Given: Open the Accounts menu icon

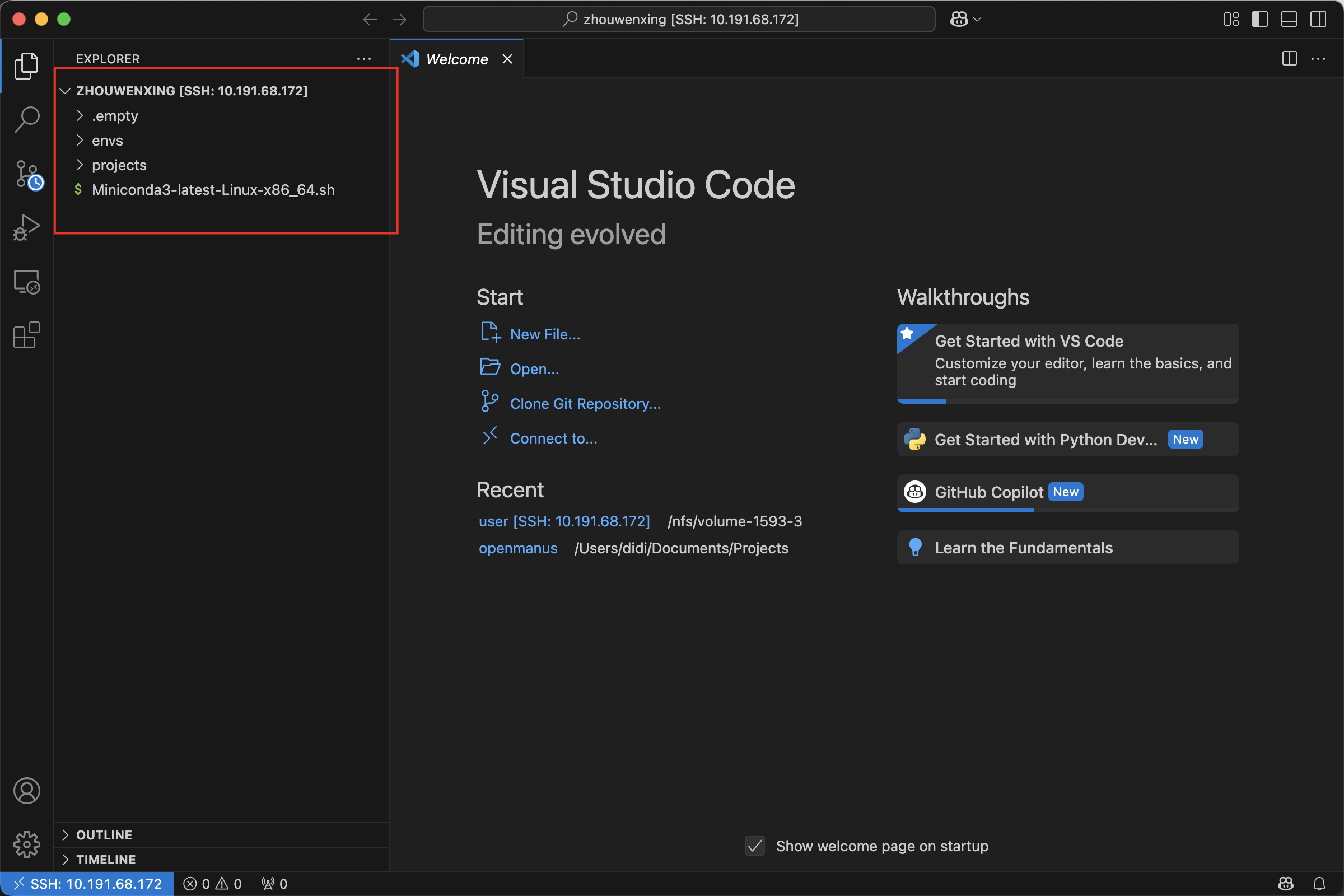Looking at the screenshot, I should [26, 791].
